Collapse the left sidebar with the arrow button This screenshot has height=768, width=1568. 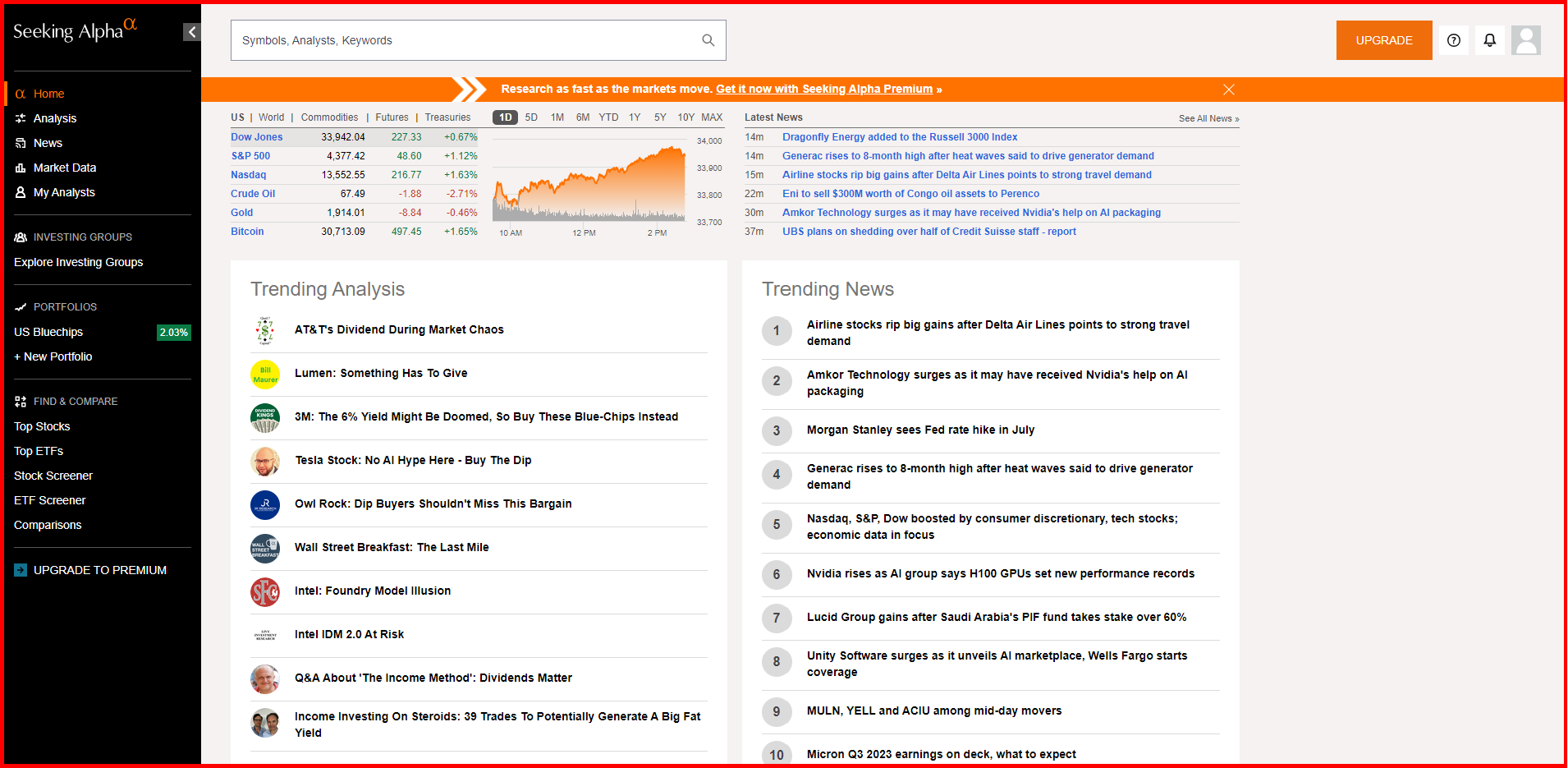[x=191, y=32]
